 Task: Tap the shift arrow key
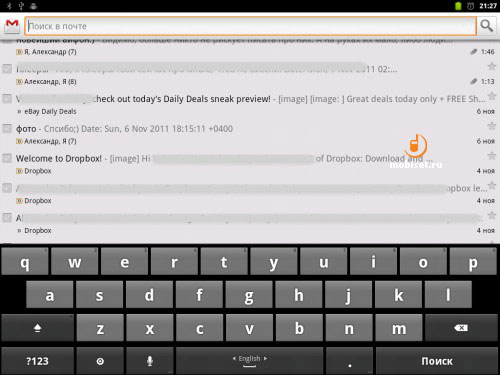pos(38,328)
